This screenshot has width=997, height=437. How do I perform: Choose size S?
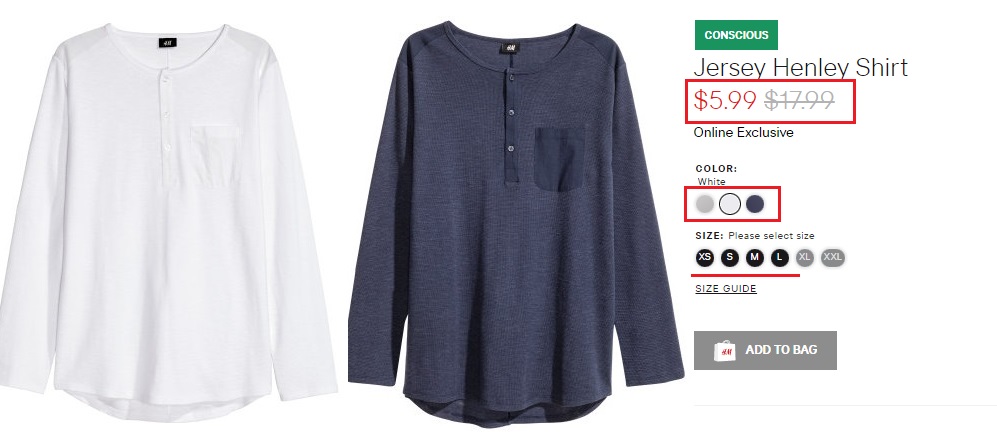point(730,258)
